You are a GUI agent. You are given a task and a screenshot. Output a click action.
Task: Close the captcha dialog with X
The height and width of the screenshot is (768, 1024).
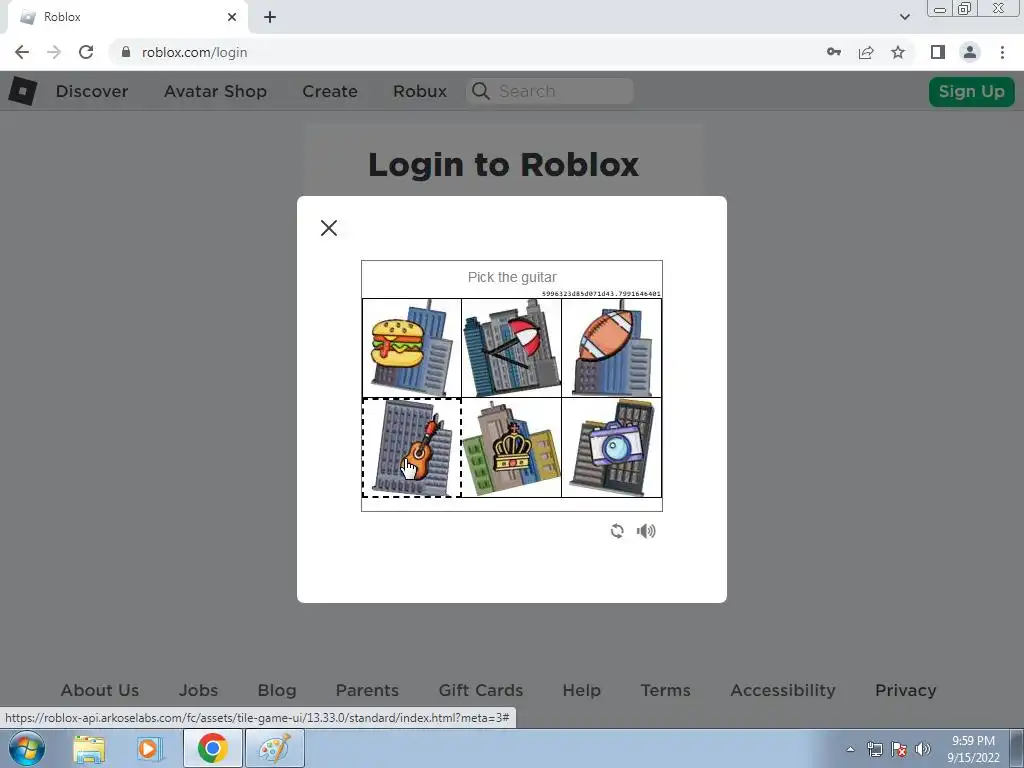[x=328, y=228]
